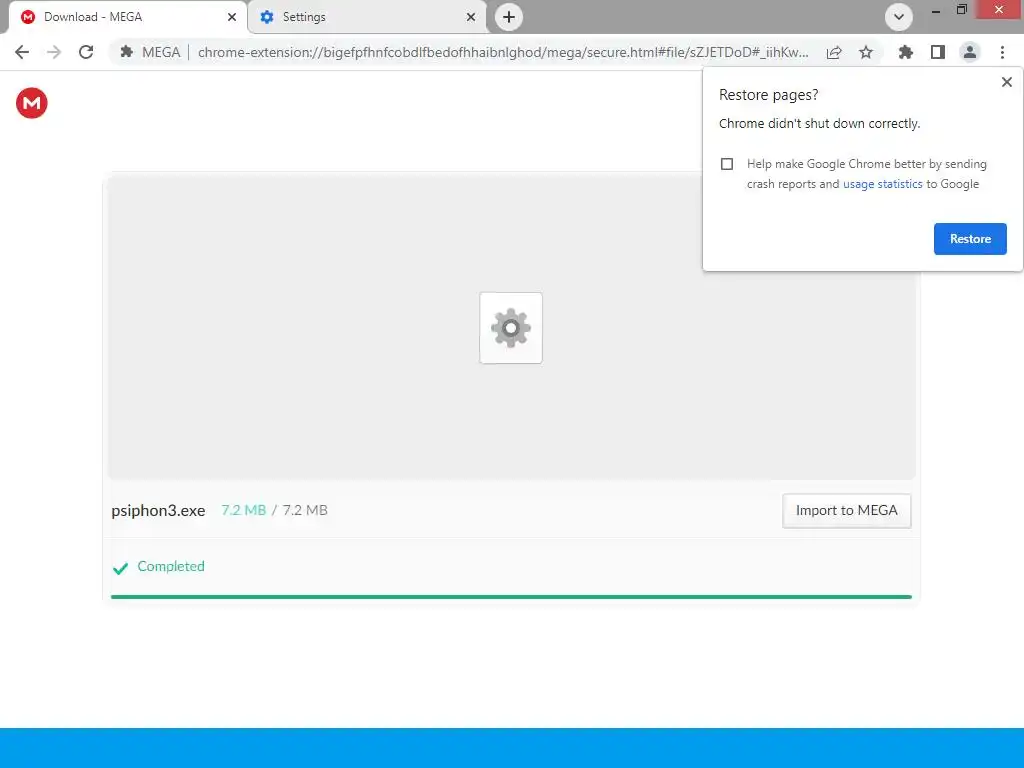Click the green completed checkmark icon
The height and width of the screenshot is (768, 1024).
120,568
